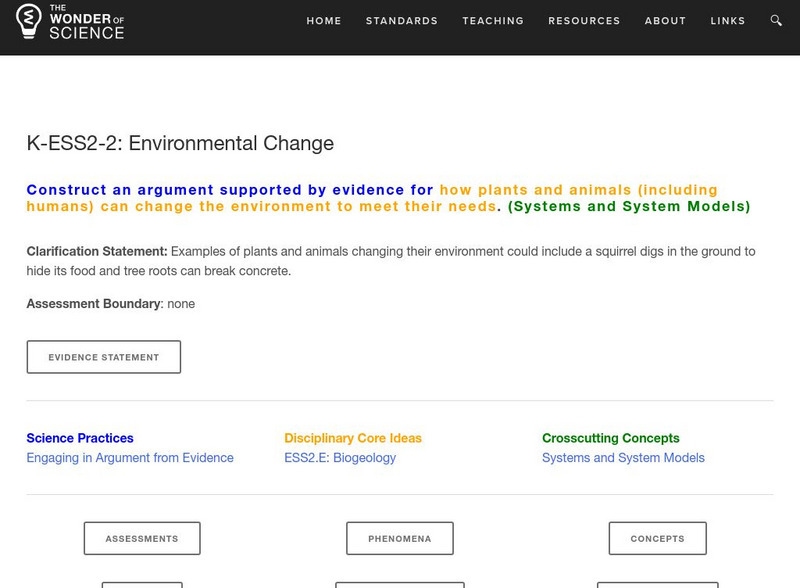The width and height of the screenshot is (800, 588).
Task: Expand the Teaching navigation menu
Action: (493, 21)
